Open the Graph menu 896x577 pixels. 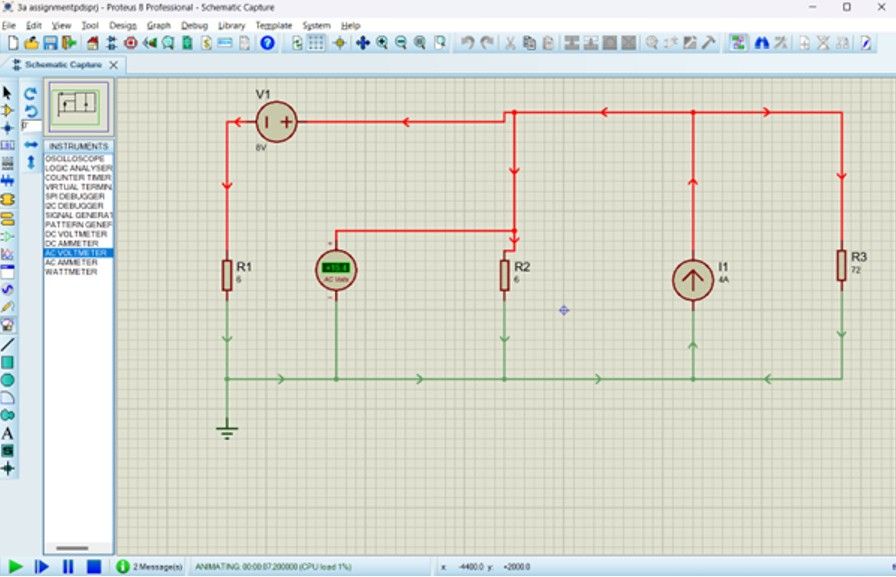tap(159, 26)
